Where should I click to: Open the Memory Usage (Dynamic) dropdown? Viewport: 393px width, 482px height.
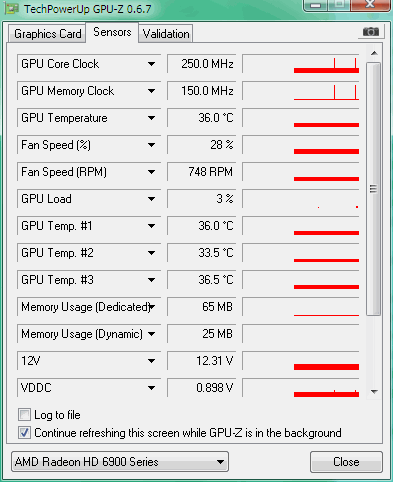151,334
